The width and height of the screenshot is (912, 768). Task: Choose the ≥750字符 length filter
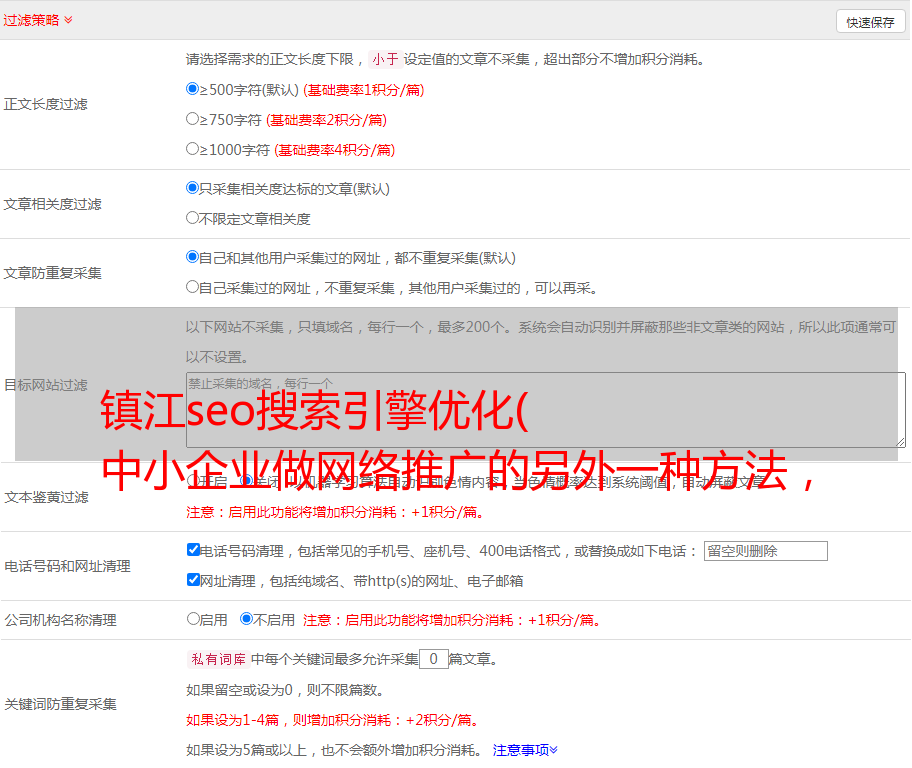click(193, 119)
